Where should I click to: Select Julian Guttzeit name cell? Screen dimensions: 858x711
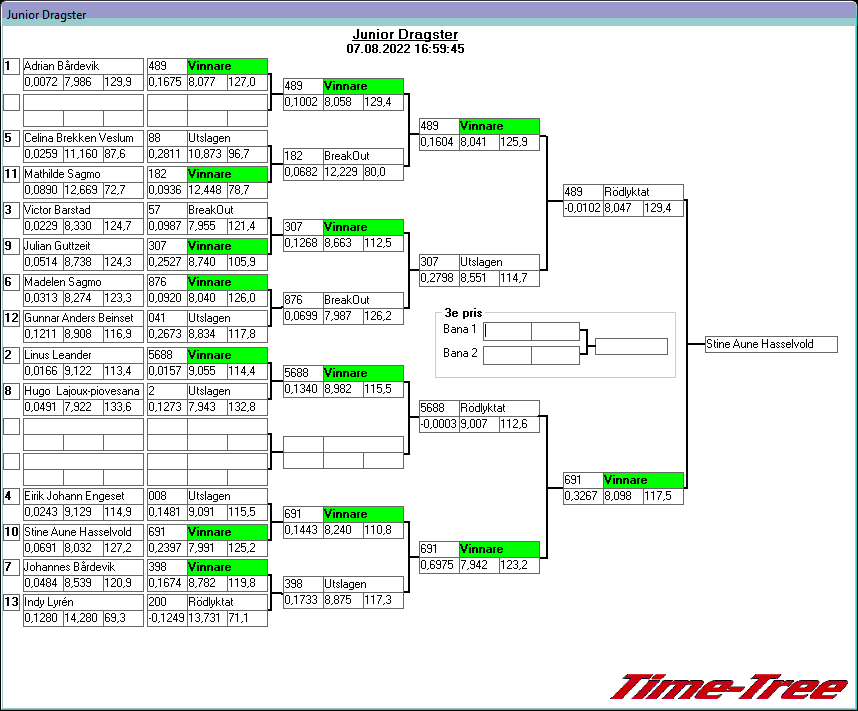coord(83,246)
